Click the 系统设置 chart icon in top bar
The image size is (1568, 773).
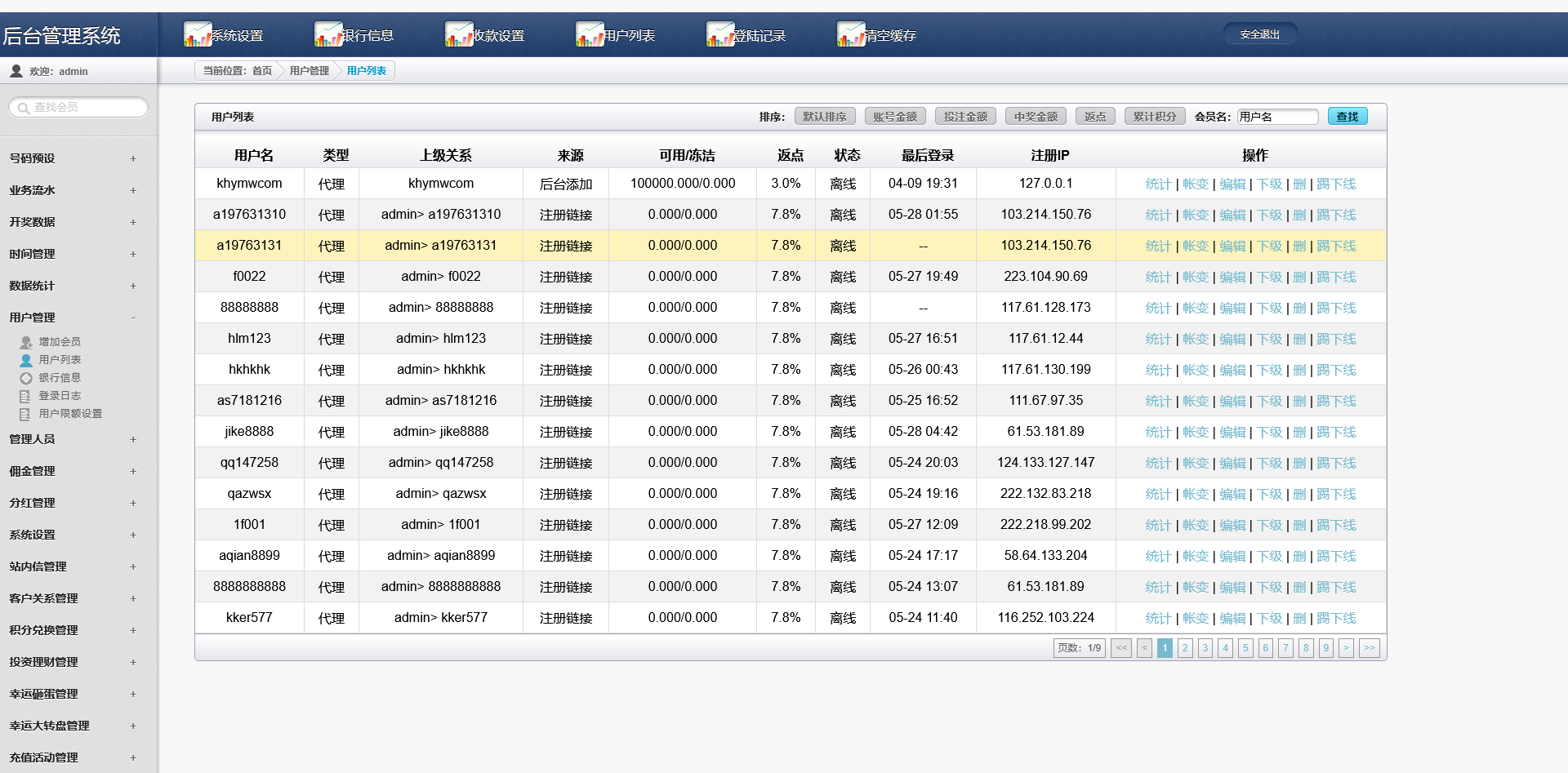tap(198, 34)
